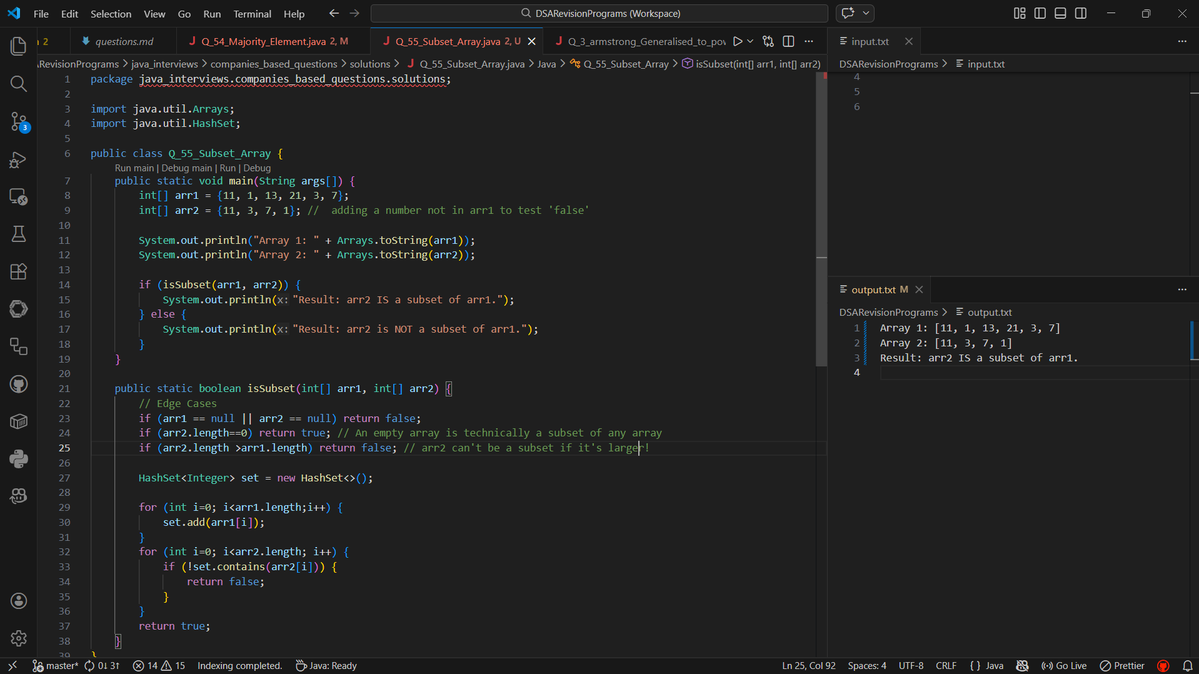Expand solutions breadcrumb segment
1199x674 pixels.
pos(370,64)
